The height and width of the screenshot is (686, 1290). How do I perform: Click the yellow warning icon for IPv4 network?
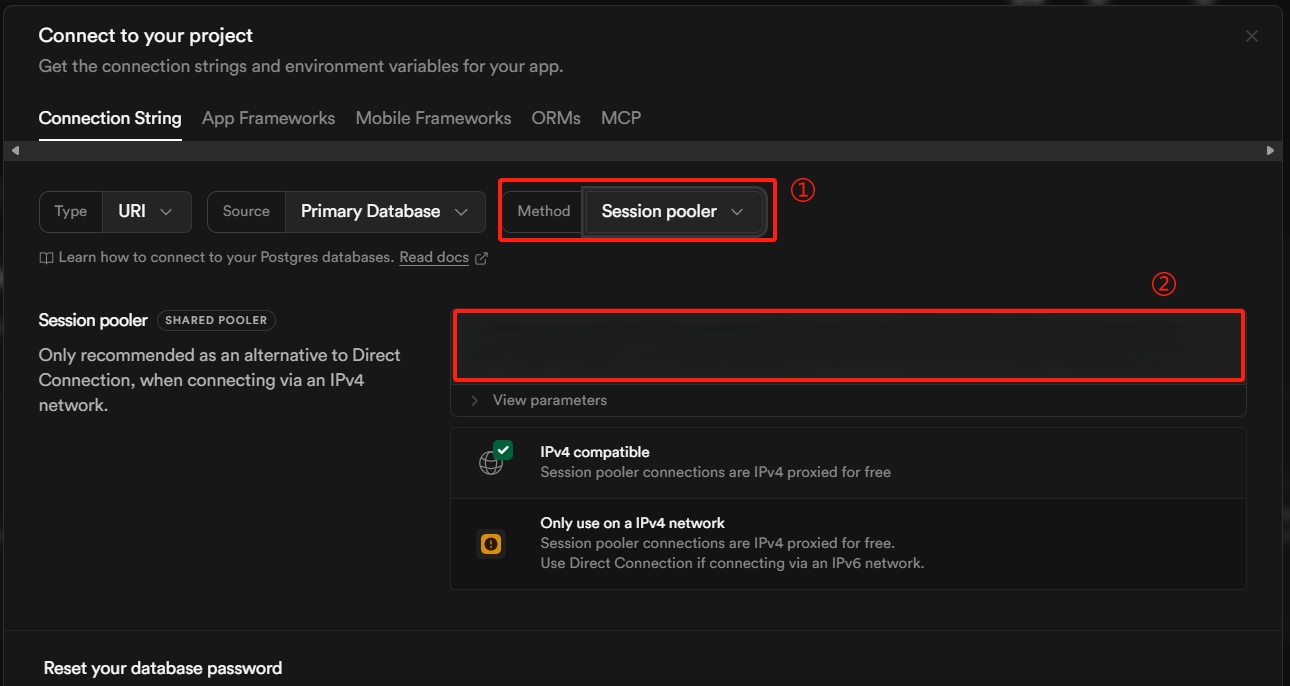(491, 544)
